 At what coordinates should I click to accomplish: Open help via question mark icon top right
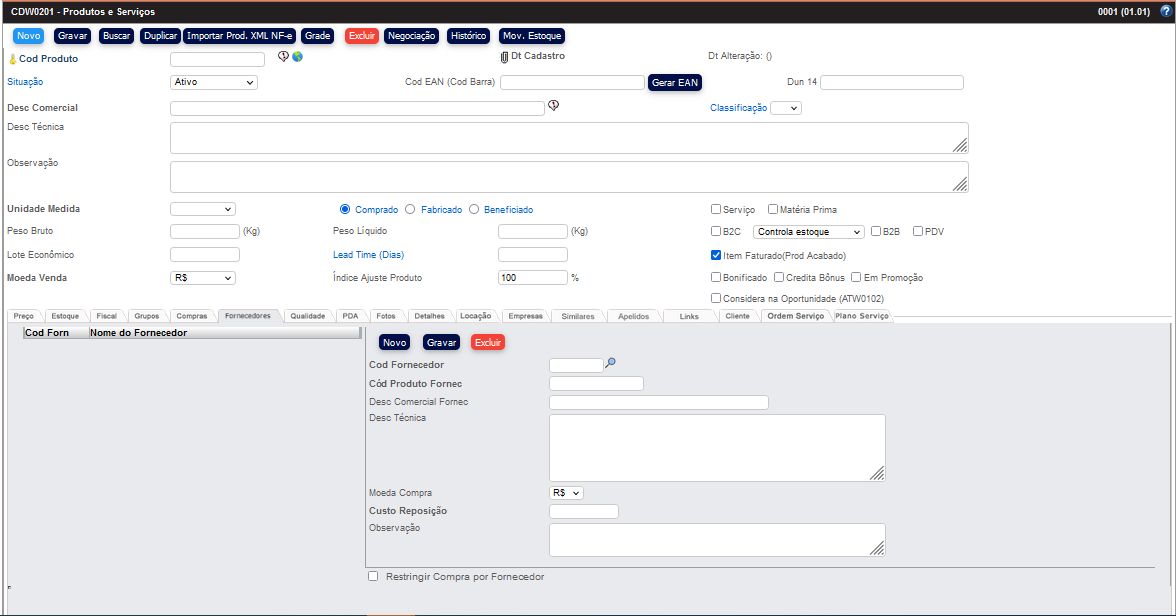tap(1167, 9)
